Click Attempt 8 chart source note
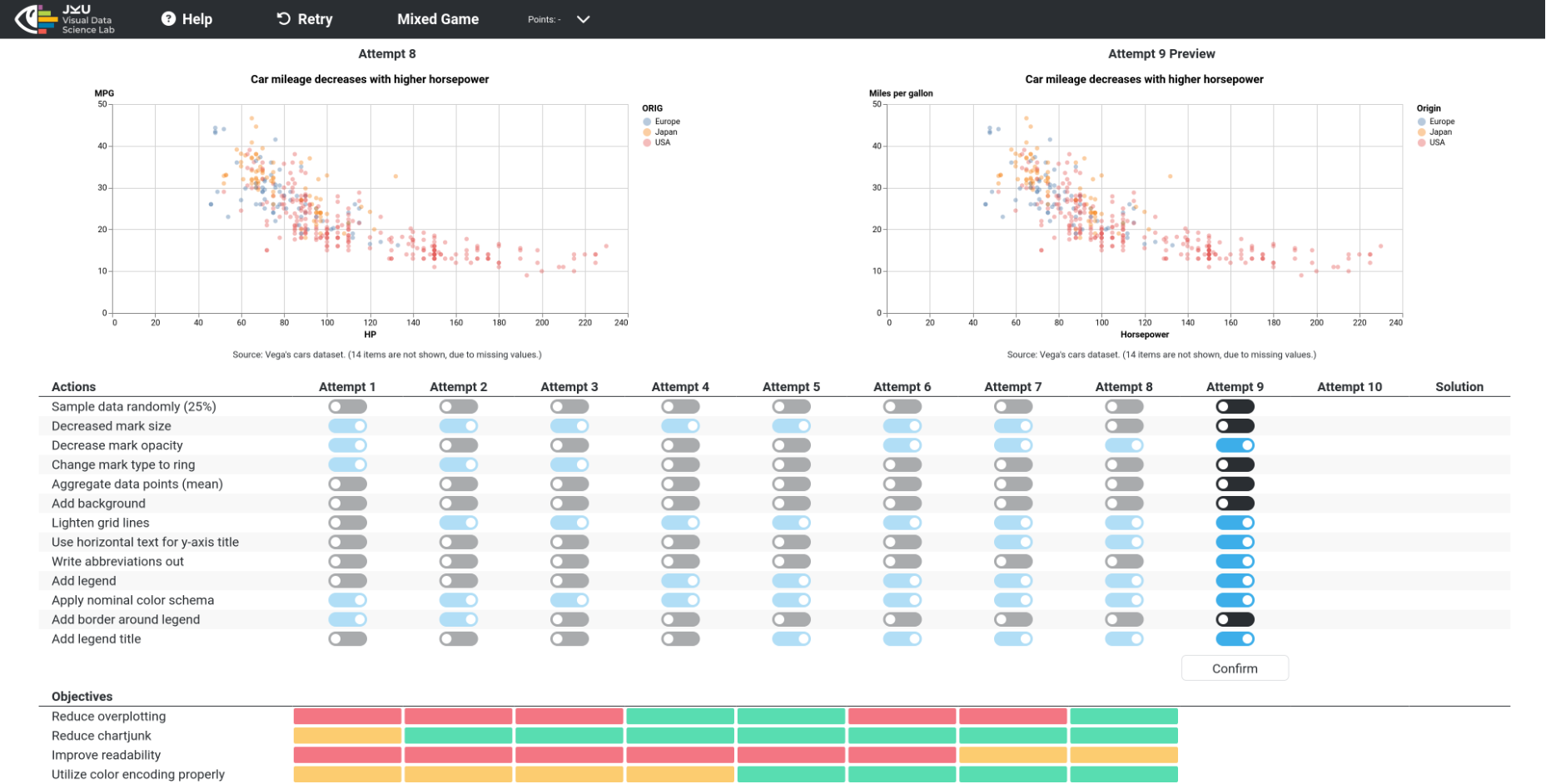Screen dimensions: 1546x784 (x=387, y=355)
